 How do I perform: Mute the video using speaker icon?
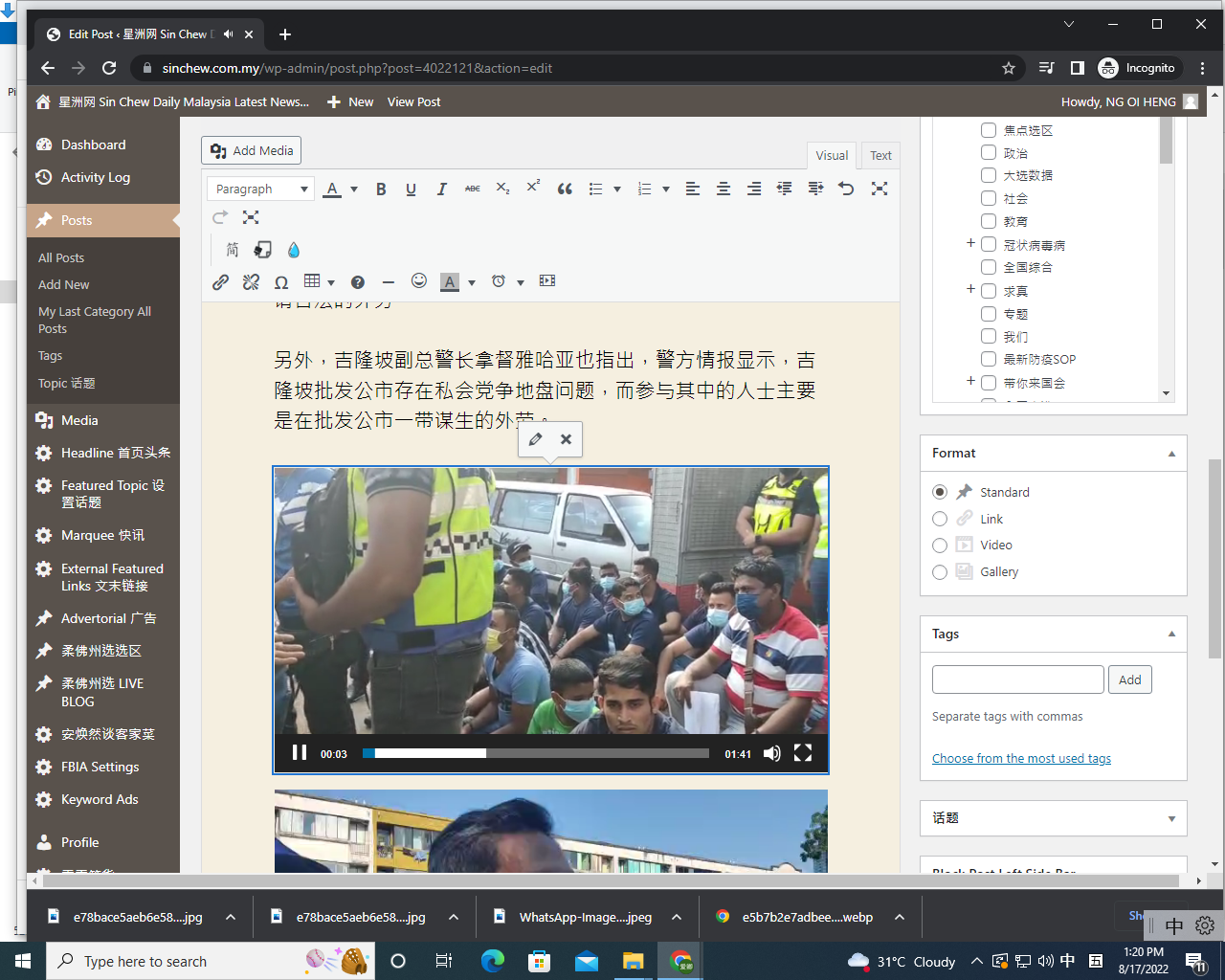[771, 753]
